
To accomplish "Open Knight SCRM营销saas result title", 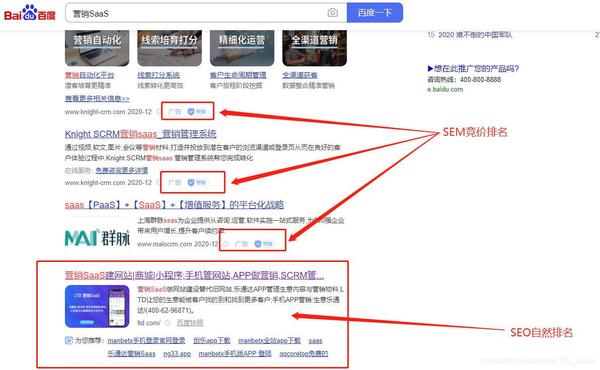I will click(140, 134).
